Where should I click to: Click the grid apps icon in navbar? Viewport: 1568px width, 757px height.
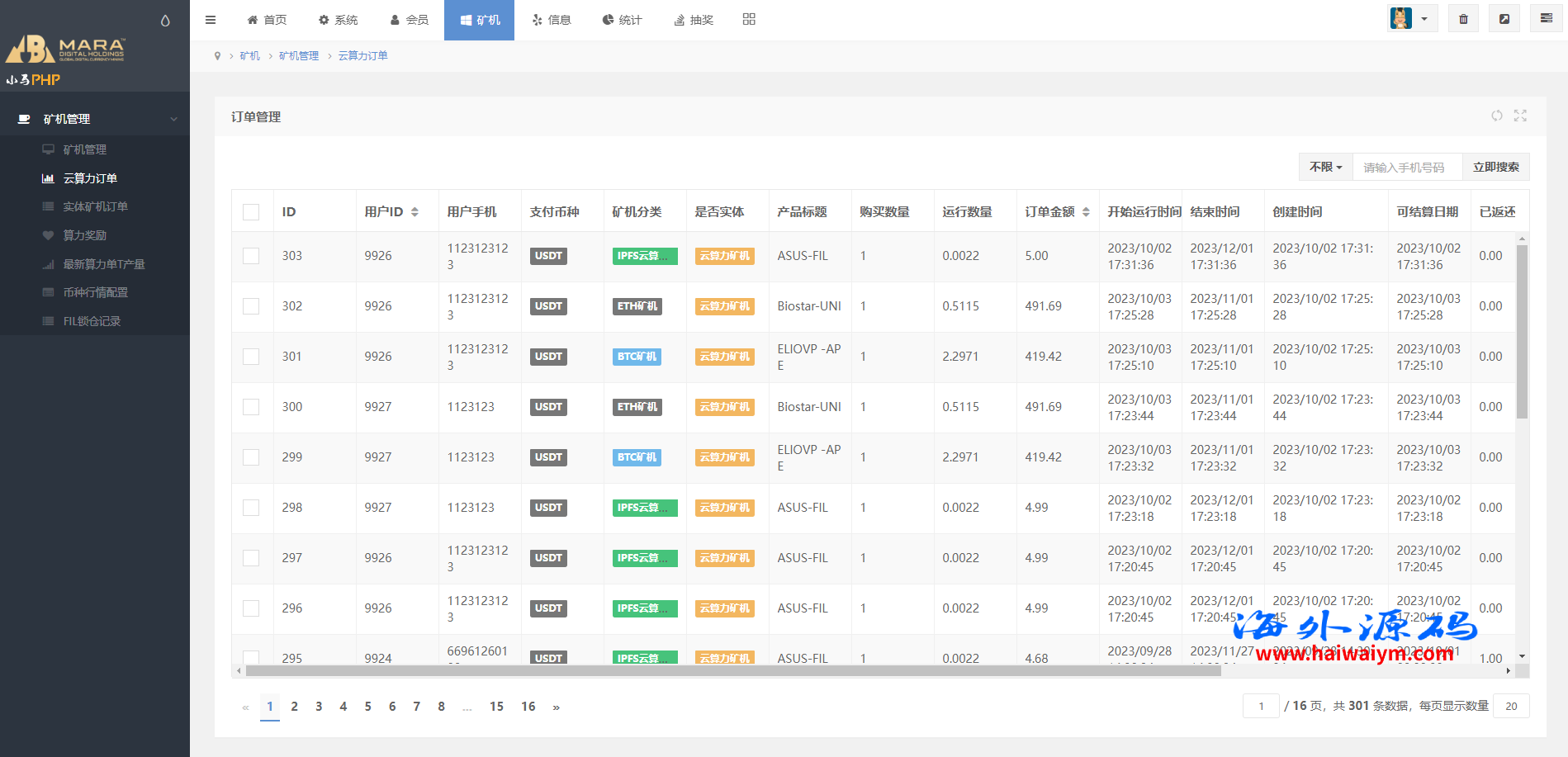(x=749, y=19)
